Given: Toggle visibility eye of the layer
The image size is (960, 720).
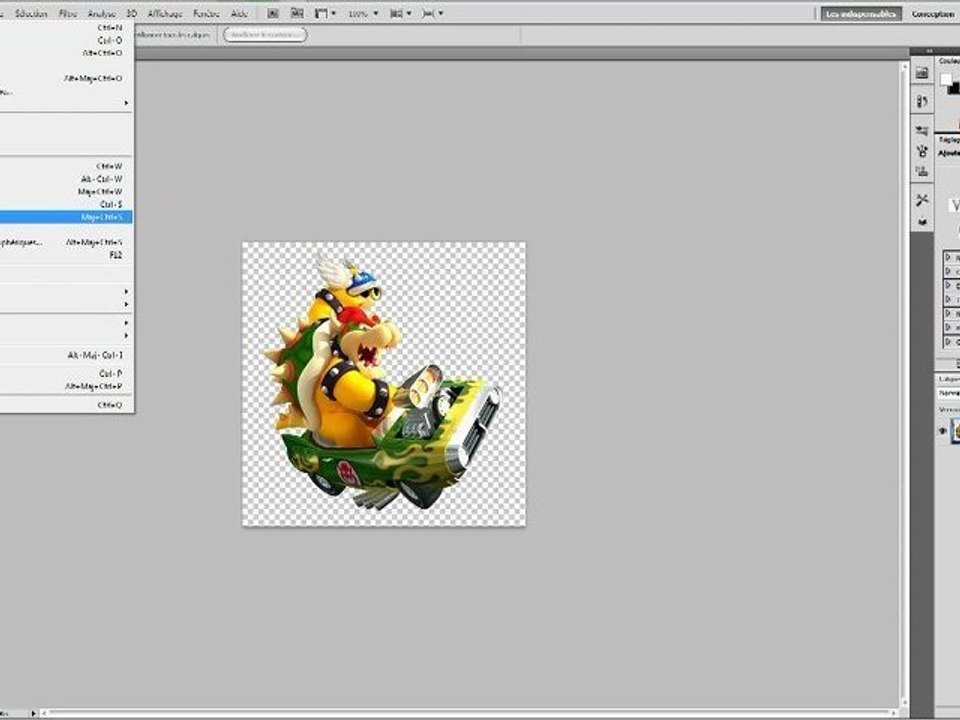Looking at the screenshot, I should pos(943,431).
